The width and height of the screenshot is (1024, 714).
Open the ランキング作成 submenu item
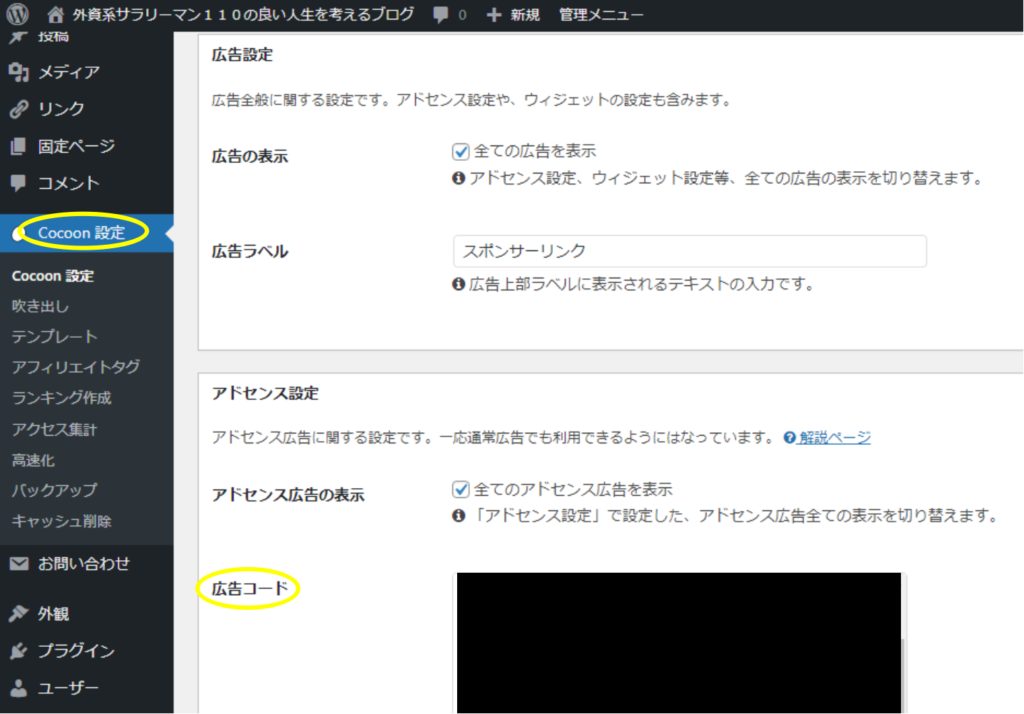click(x=61, y=398)
